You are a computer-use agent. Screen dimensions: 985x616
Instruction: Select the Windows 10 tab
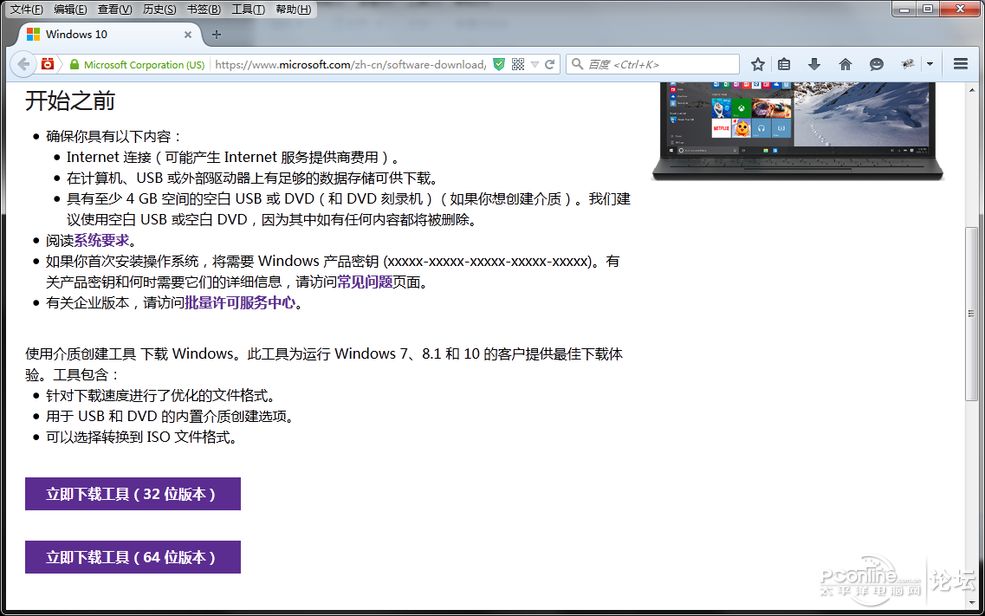pos(108,35)
